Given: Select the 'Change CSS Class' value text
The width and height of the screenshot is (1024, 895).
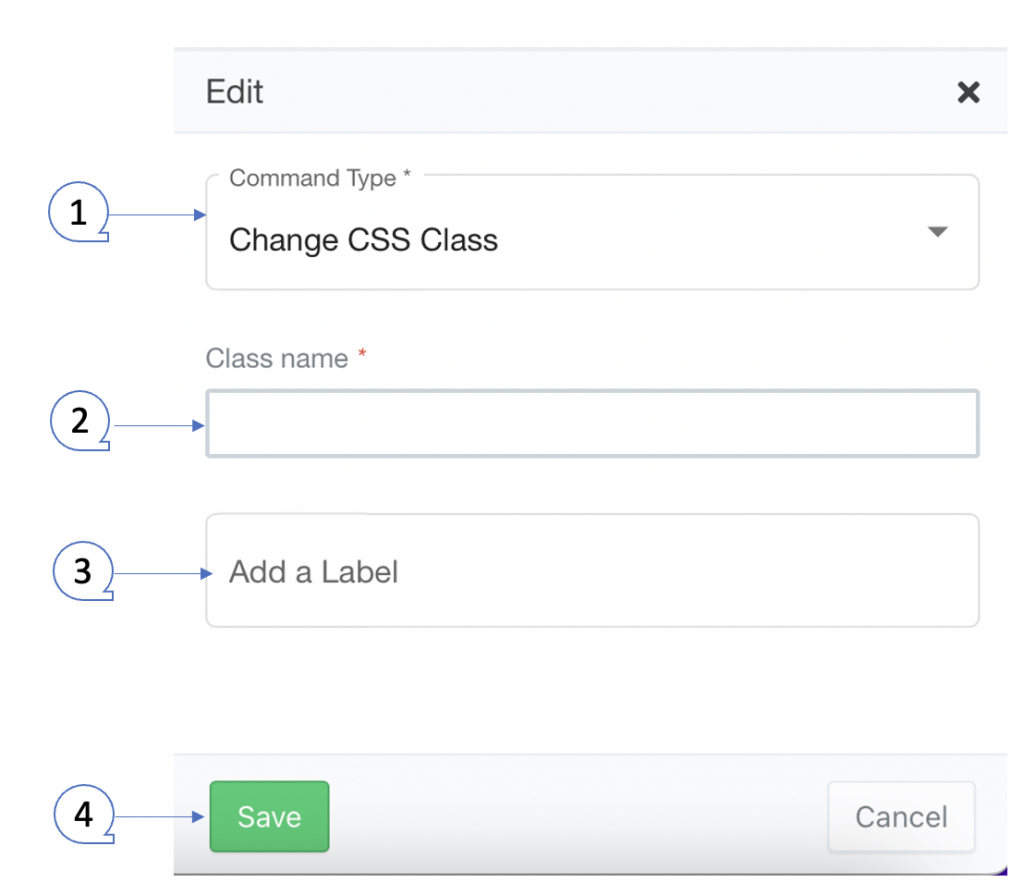Looking at the screenshot, I should click(363, 240).
